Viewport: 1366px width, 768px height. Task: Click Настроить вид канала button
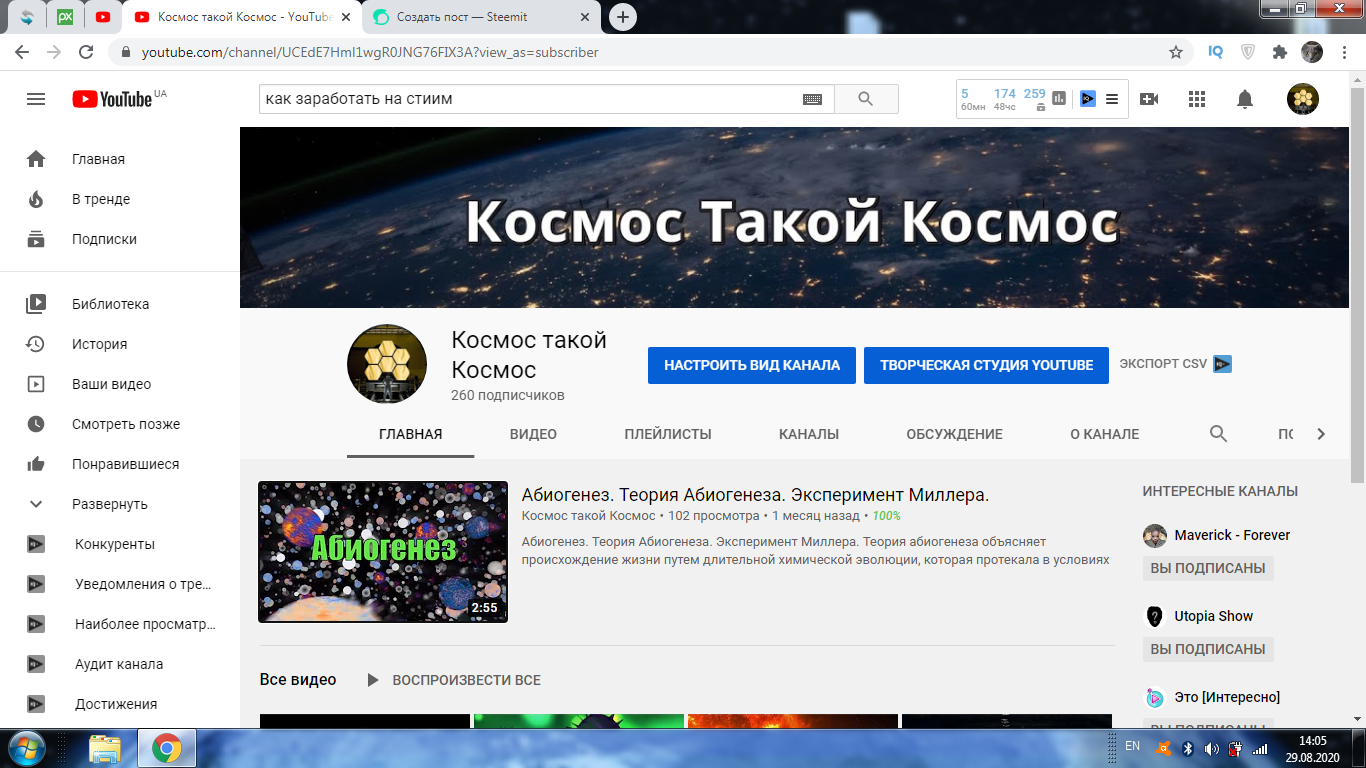click(752, 365)
